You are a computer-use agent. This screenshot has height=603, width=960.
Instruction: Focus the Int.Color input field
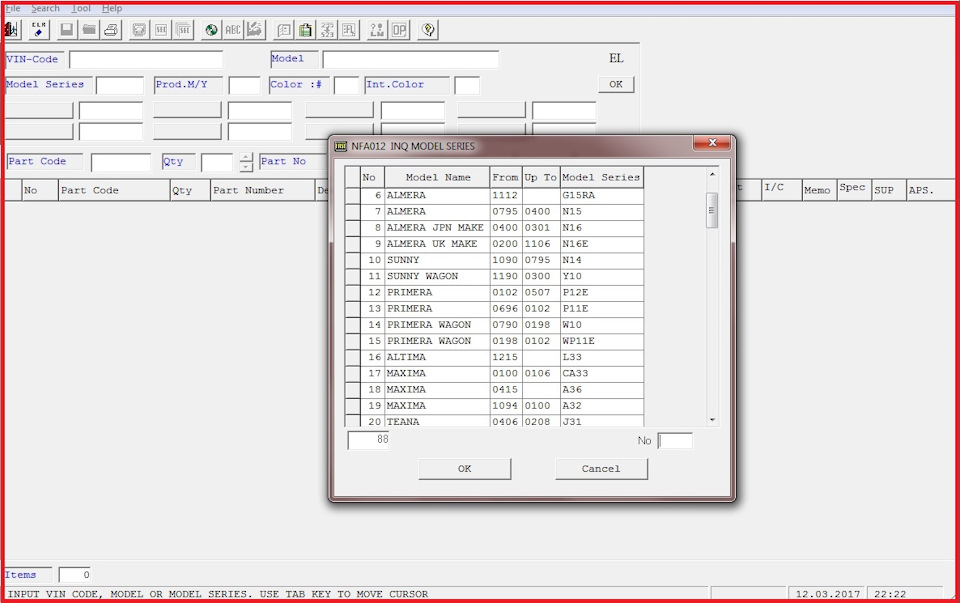[x=467, y=85]
